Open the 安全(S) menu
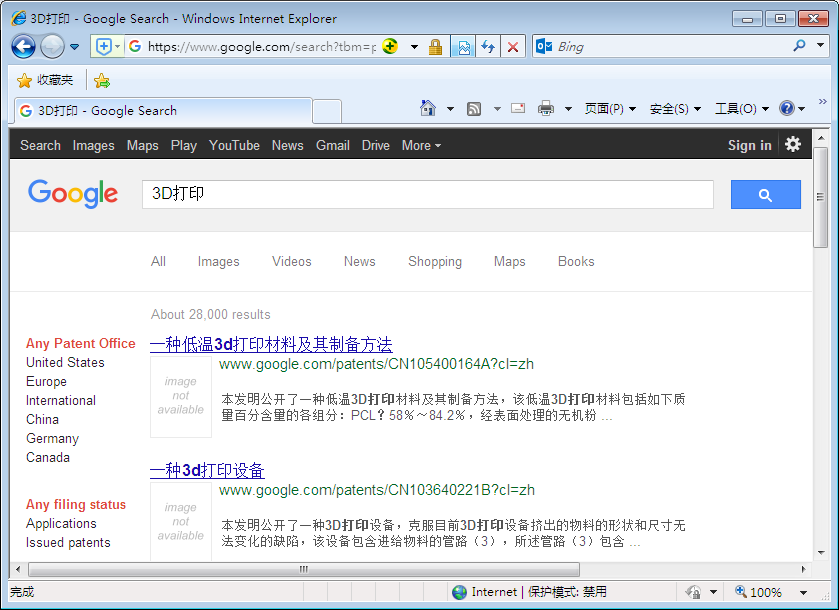Screen dimensions: 839x610 point(675,109)
